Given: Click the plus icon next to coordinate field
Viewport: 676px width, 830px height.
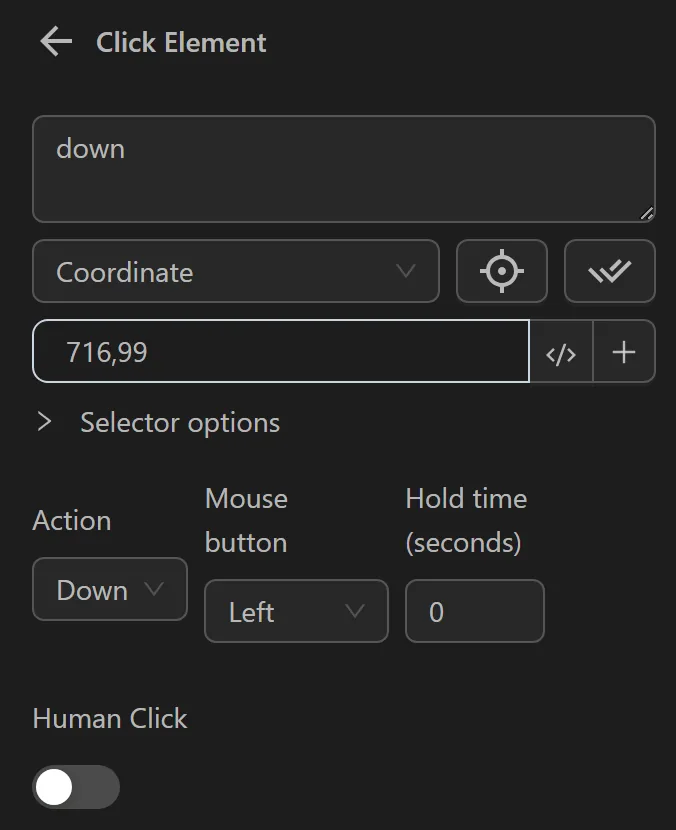Looking at the screenshot, I should (625, 352).
